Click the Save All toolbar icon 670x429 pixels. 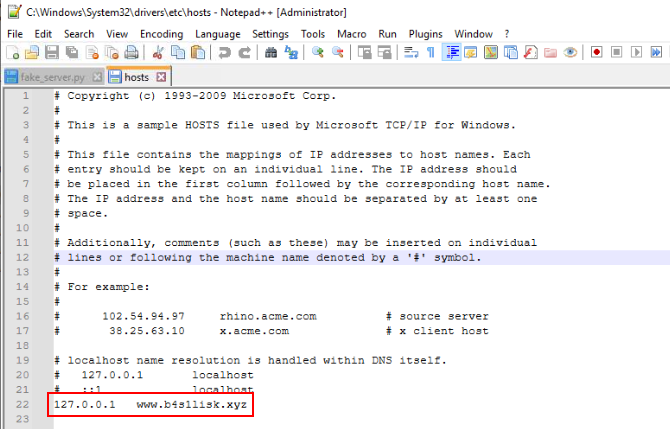pyautogui.click(x=72, y=53)
